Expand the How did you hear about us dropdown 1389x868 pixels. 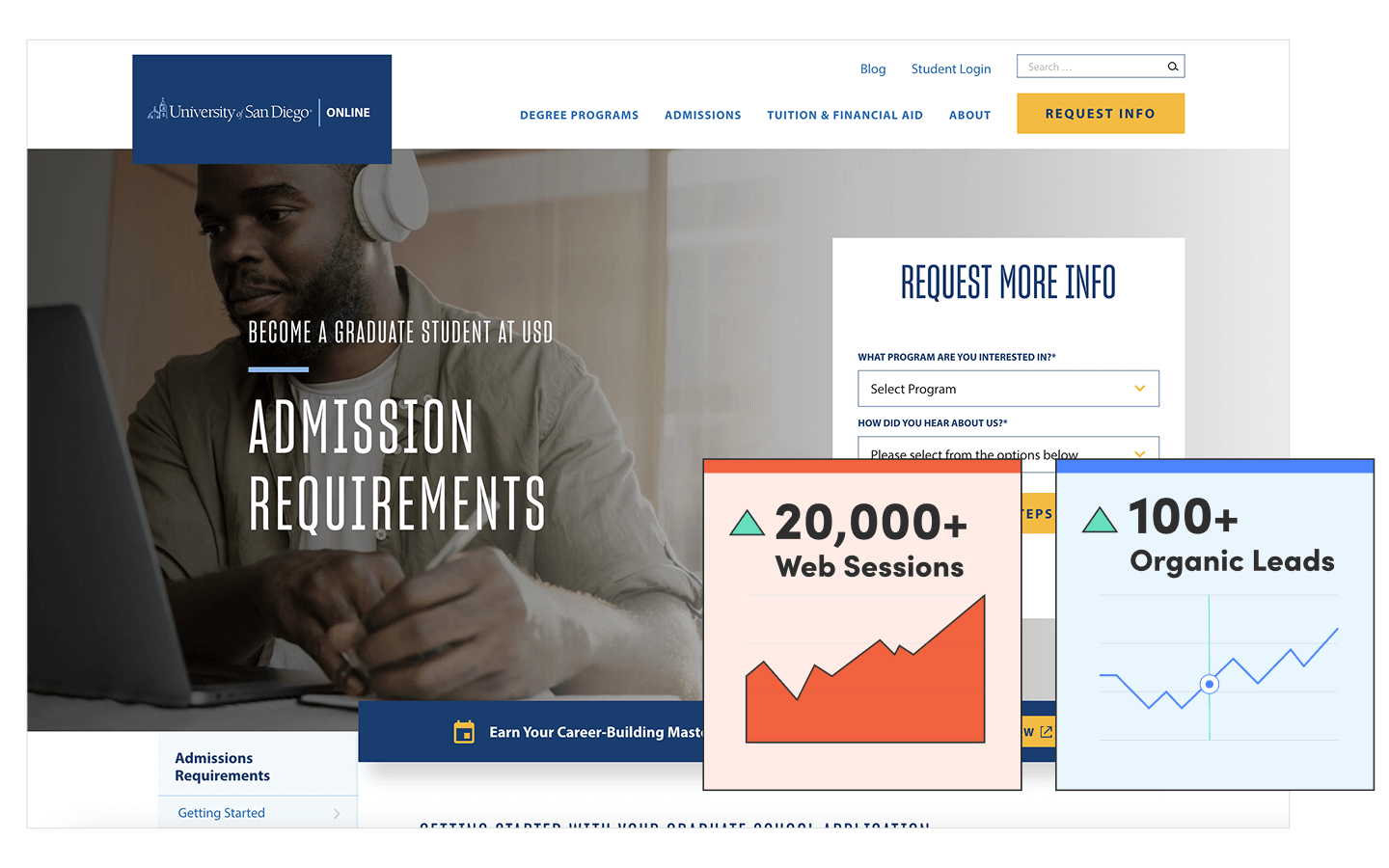[x=1008, y=448]
